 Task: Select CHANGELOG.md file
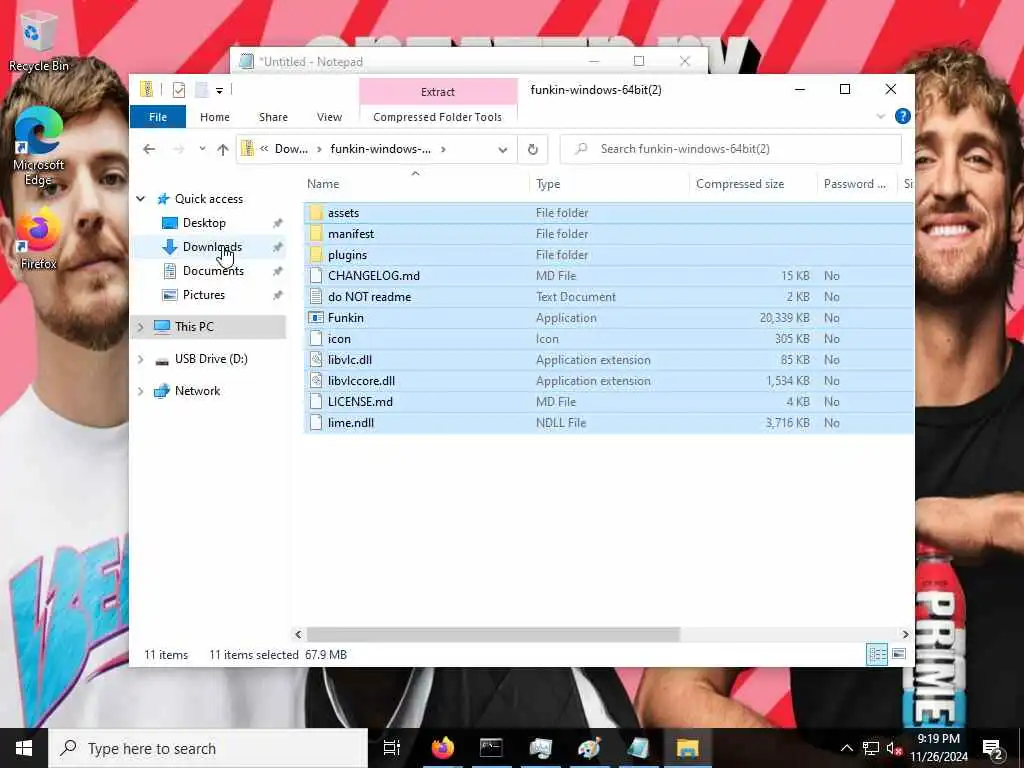coord(609,276)
